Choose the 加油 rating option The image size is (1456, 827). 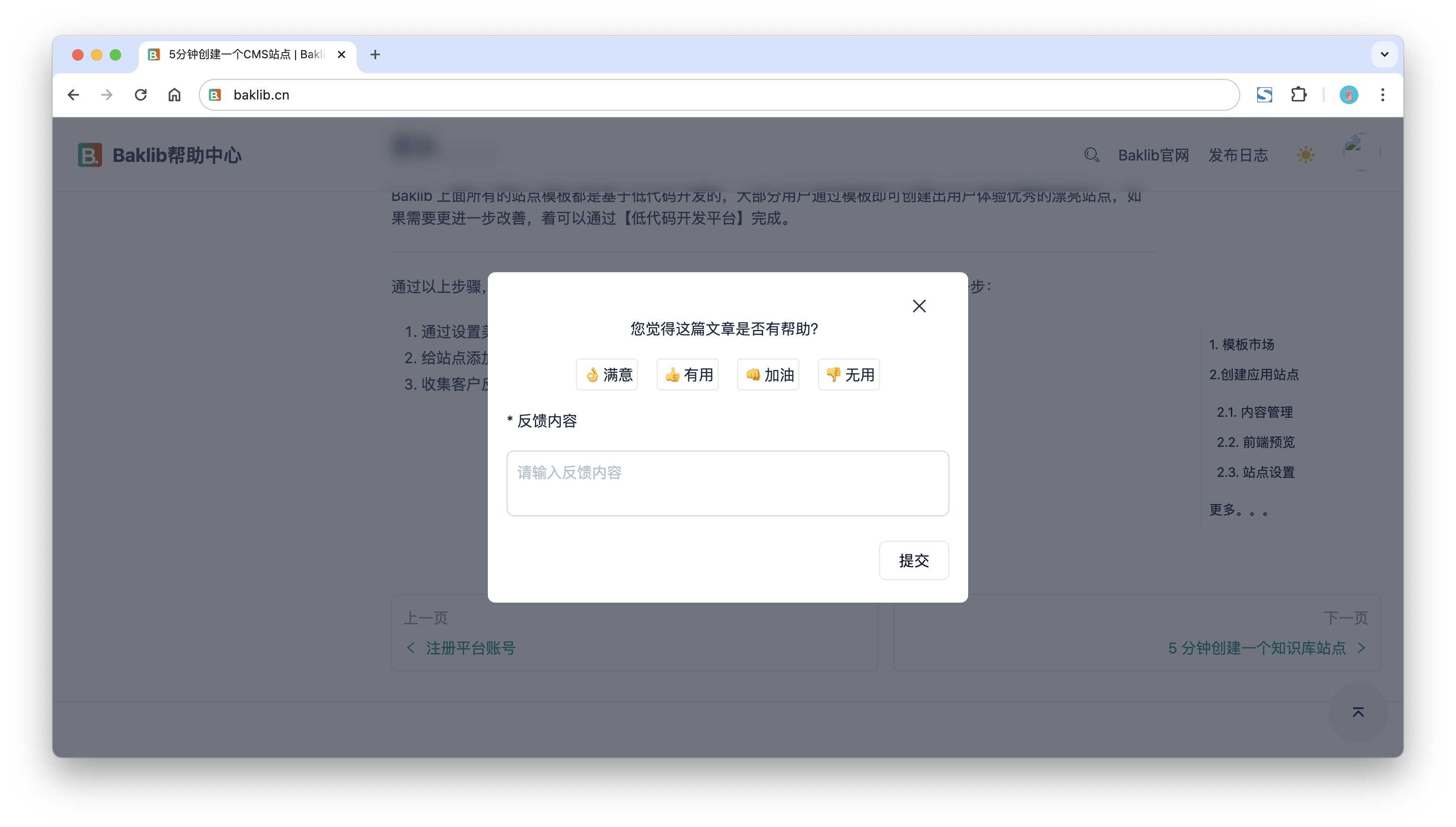pos(768,375)
